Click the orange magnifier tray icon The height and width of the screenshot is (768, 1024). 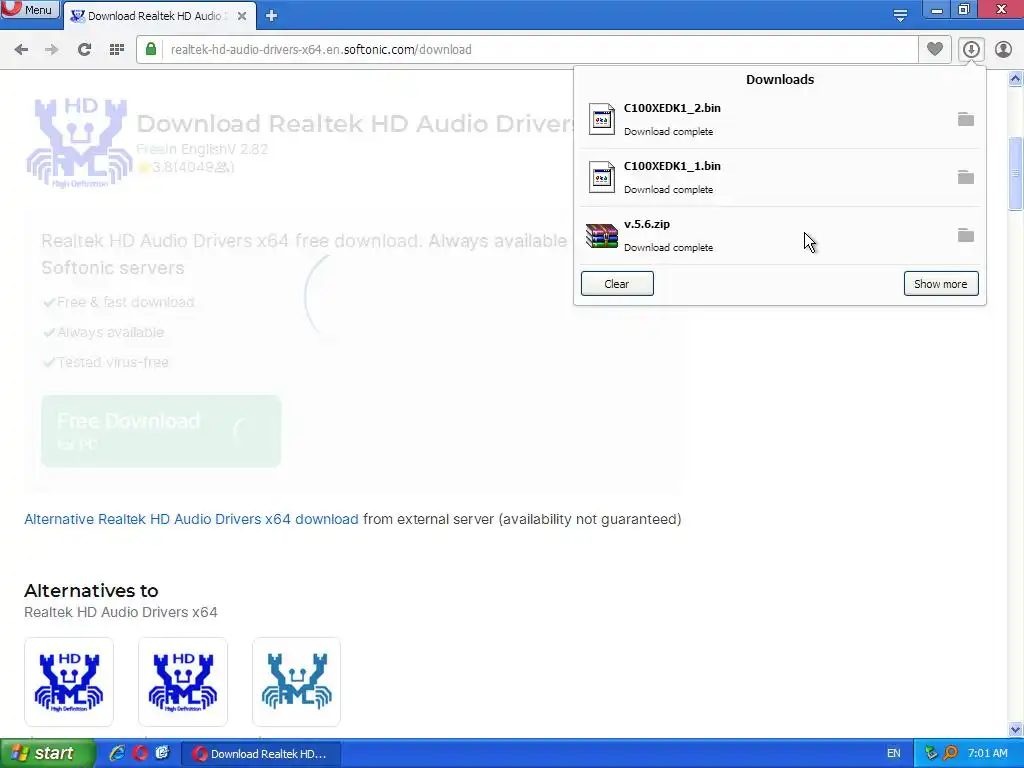click(950, 754)
